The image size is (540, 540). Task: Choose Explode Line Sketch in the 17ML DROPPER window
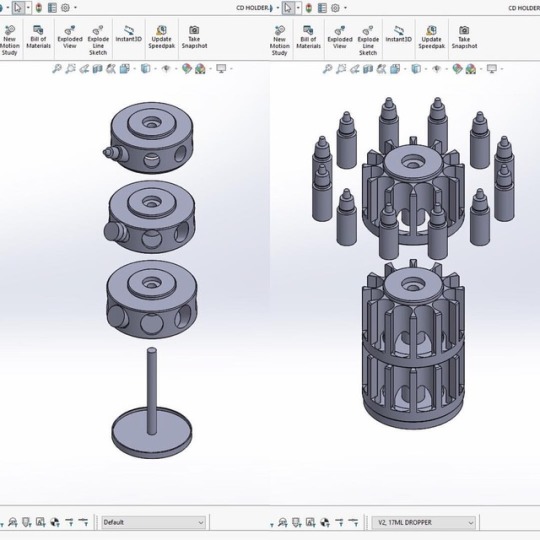(368, 40)
